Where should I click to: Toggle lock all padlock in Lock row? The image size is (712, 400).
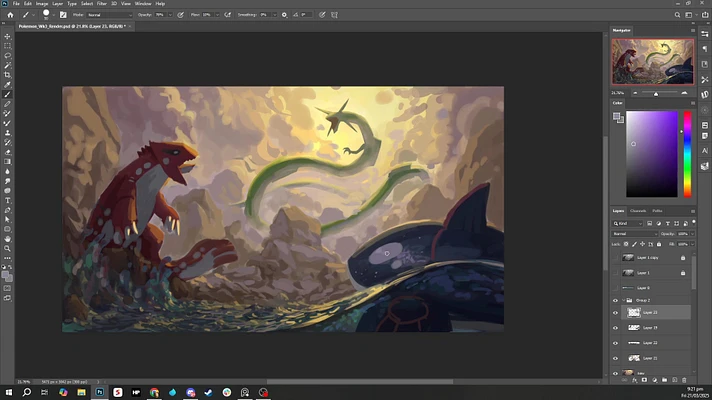point(659,244)
